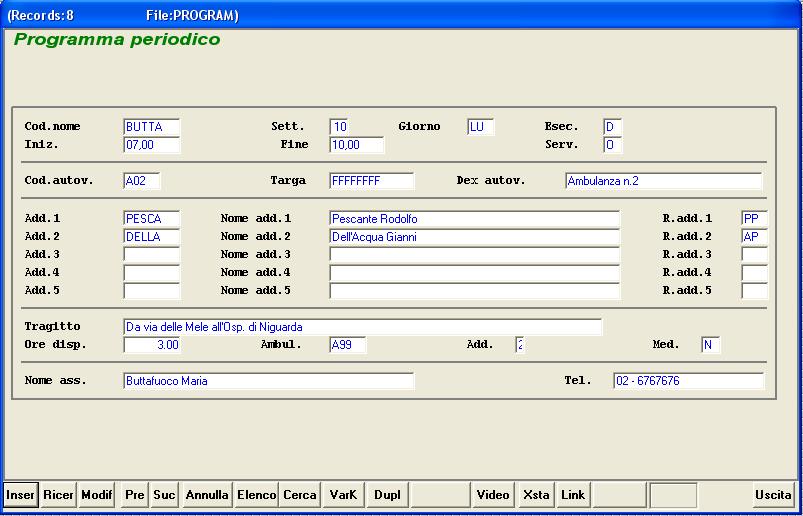Select Nome add.1 field Pescante Rodolfo
Viewport: 803px width, 516px height.
475,219
